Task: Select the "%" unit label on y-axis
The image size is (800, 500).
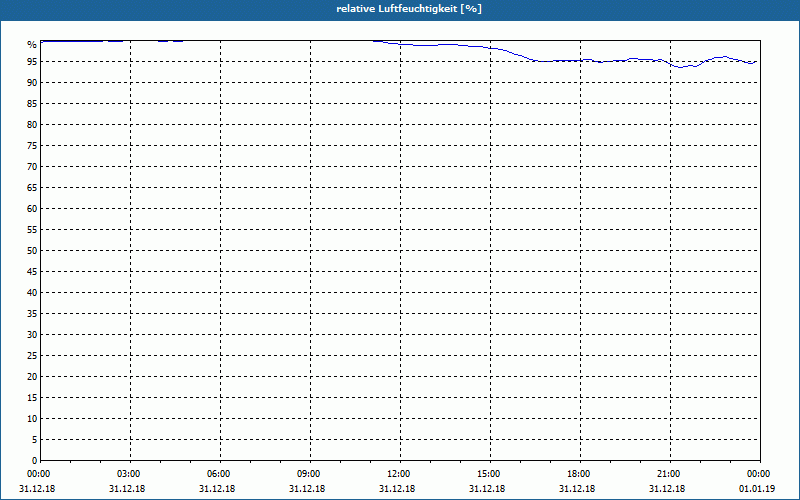Action: point(32,45)
